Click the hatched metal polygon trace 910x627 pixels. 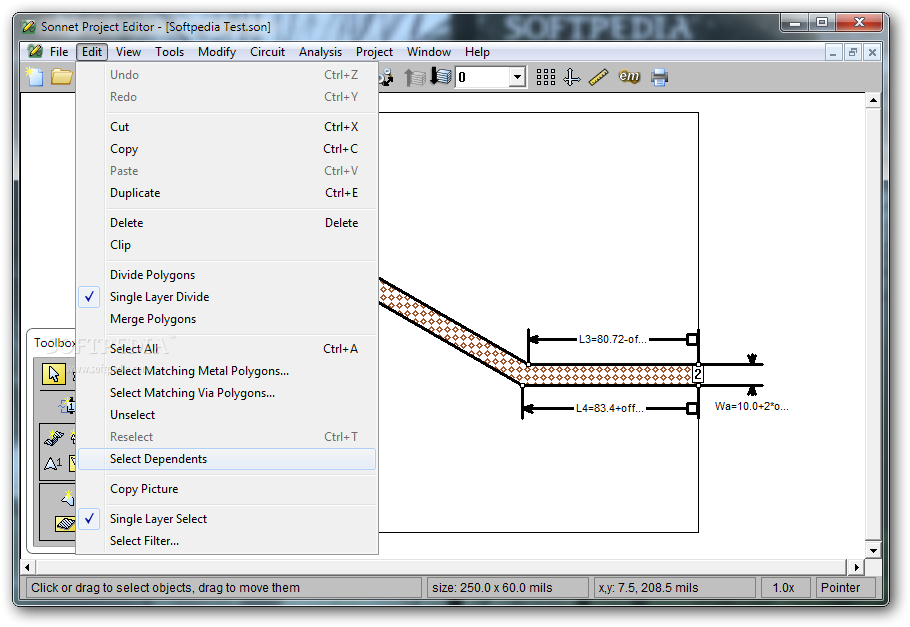pos(609,374)
